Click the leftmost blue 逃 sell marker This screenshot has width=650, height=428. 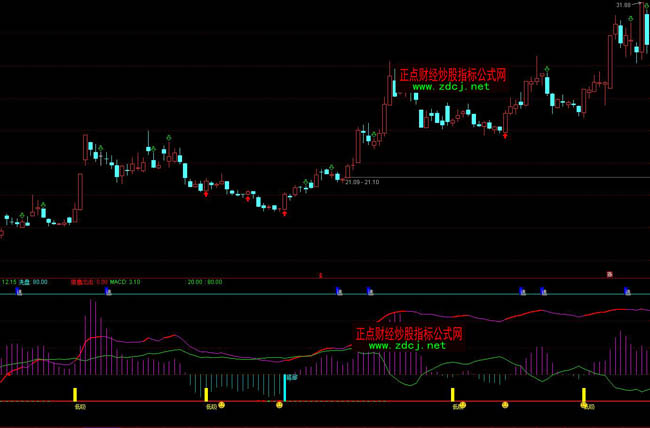point(18,292)
